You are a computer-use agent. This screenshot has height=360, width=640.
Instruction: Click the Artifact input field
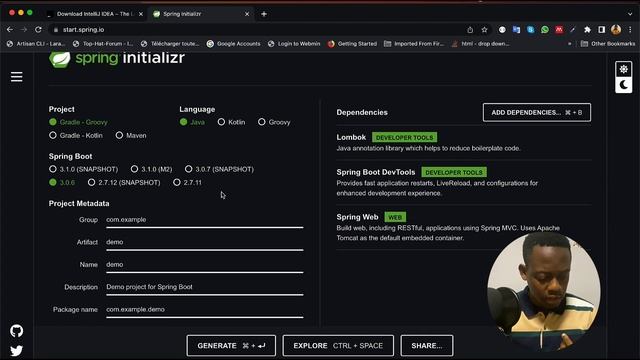click(x=204, y=242)
